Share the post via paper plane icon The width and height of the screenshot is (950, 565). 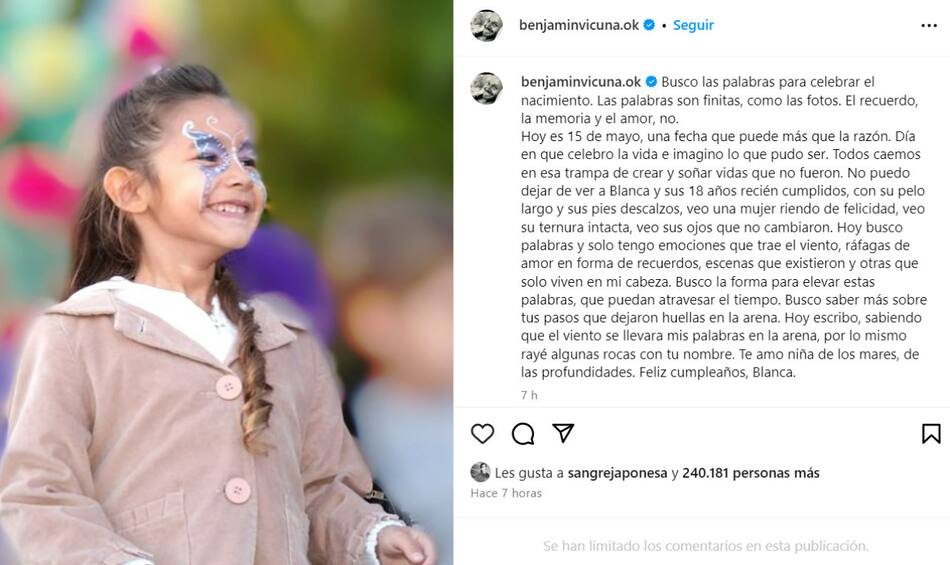pos(563,433)
